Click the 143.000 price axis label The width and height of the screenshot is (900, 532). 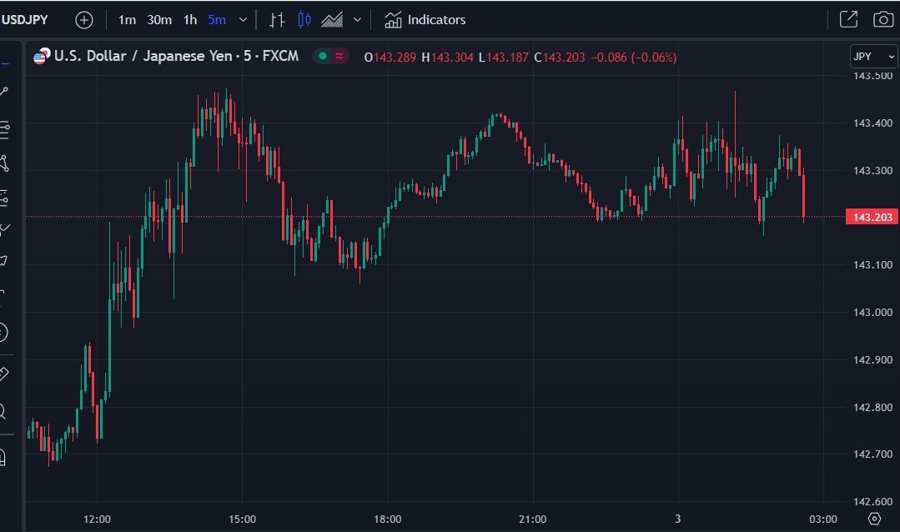(872, 312)
